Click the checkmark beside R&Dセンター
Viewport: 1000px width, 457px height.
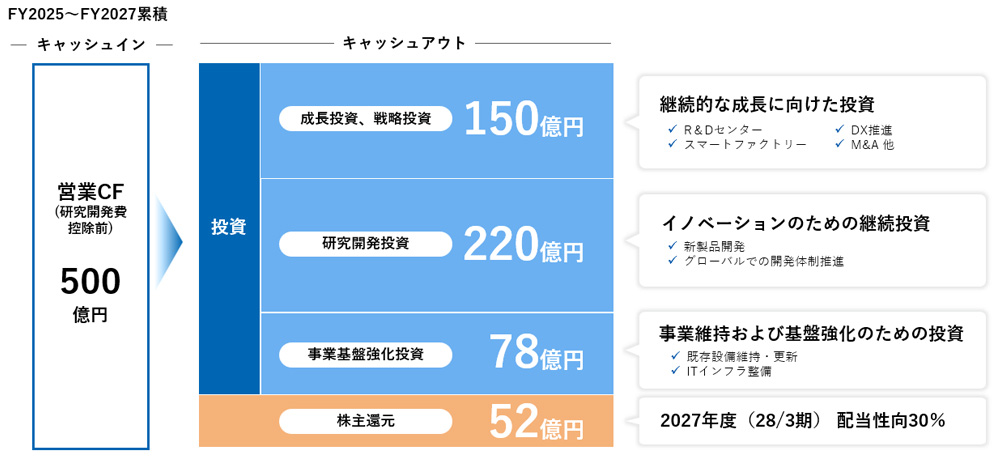672,130
